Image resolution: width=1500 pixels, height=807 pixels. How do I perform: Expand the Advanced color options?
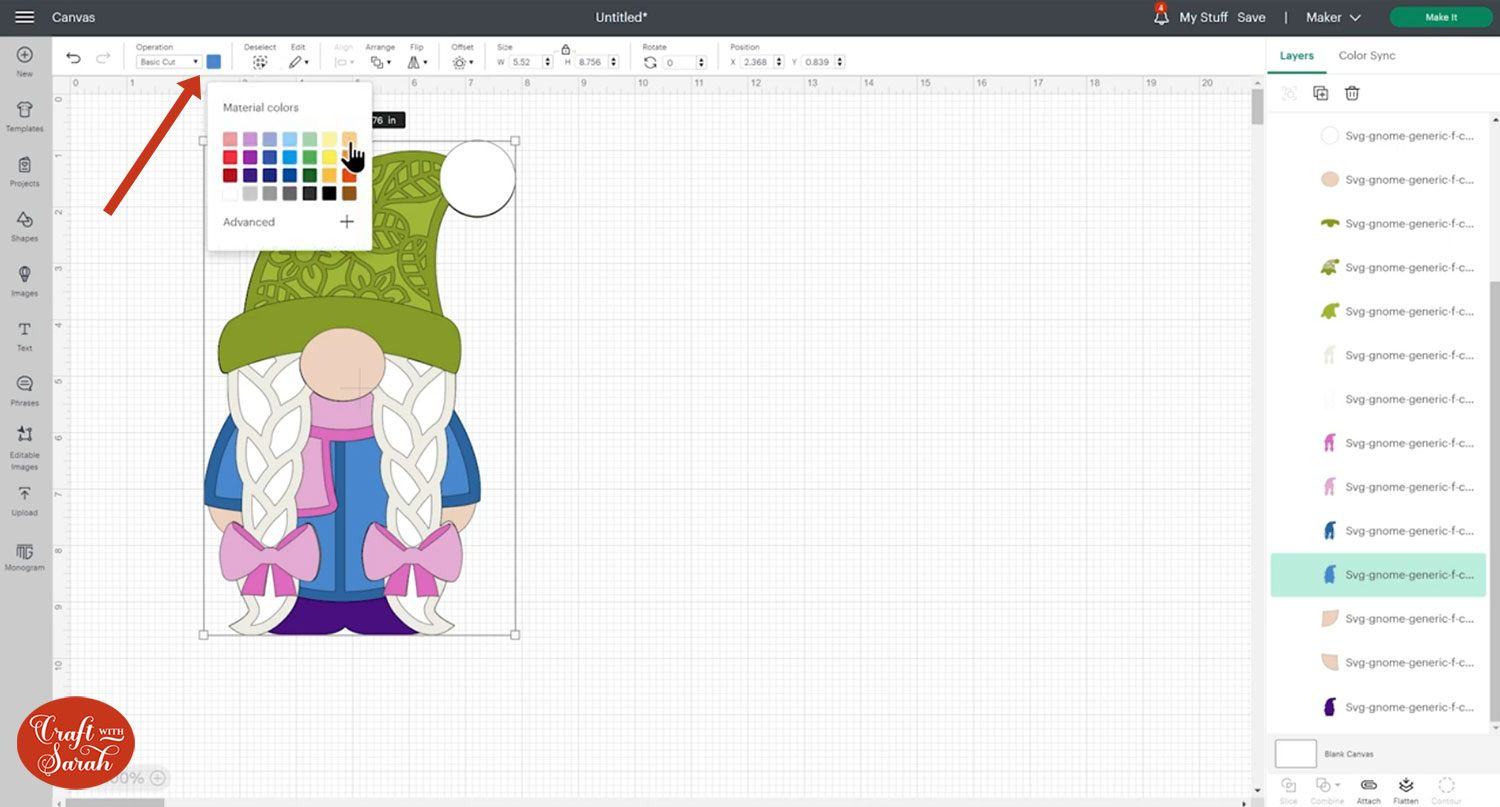pyautogui.click(x=346, y=222)
